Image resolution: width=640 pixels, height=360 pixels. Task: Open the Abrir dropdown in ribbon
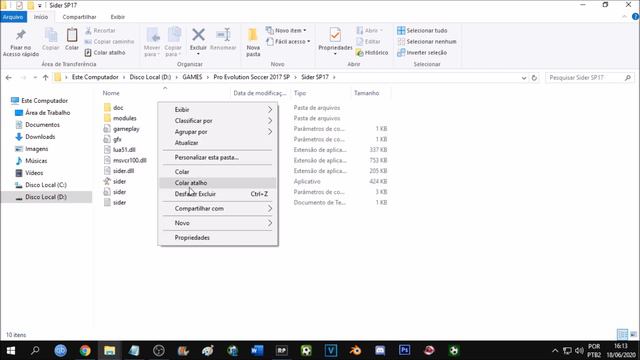pos(369,31)
